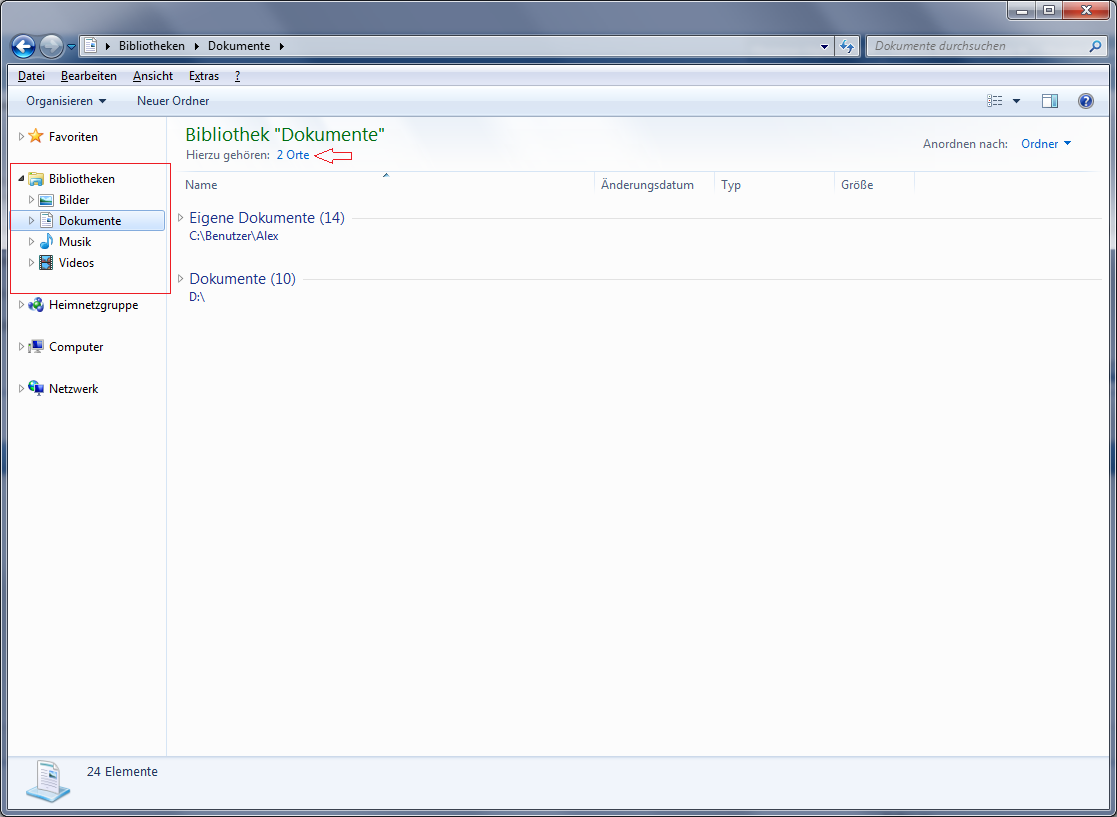Image resolution: width=1117 pixels, height=817 pixels.
Task: Open the Bearbeiten menu
Action: 89,76
